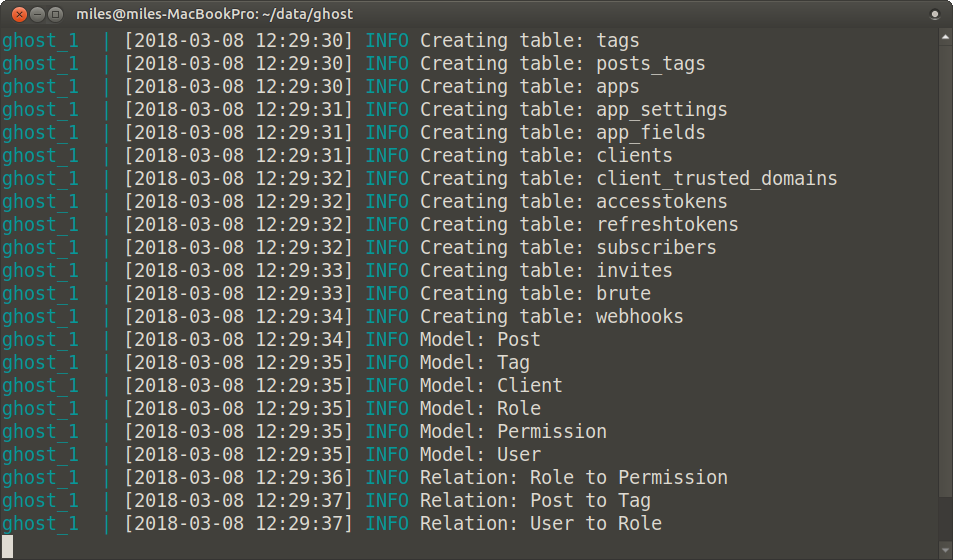Screen dimensions: 953x560
Task: Minimize the terminal window
Action: point(36,14)
